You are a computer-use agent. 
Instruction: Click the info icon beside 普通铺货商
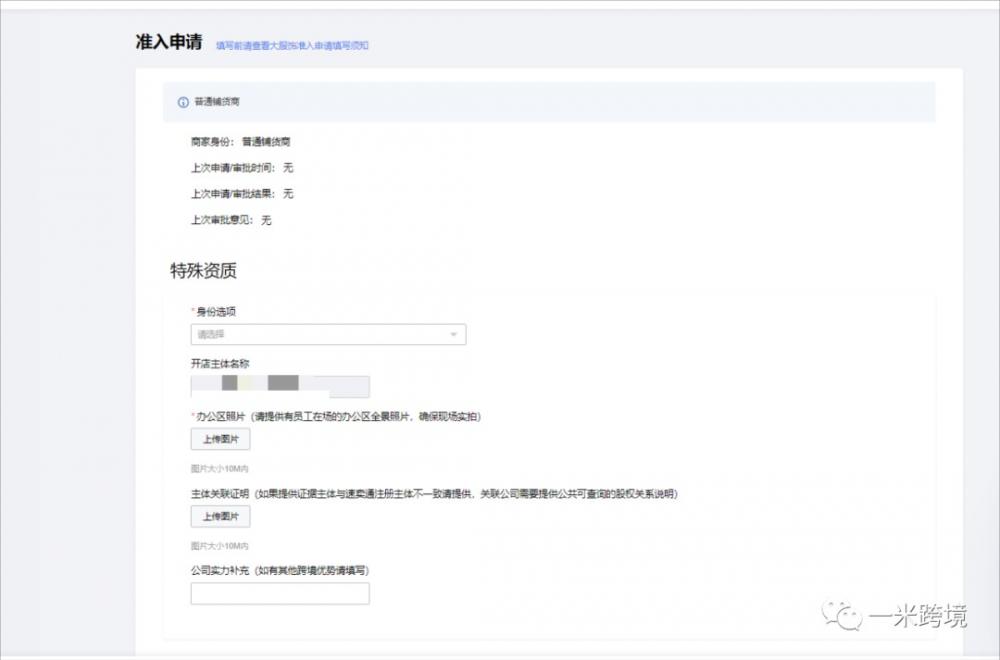click(183, 102)
